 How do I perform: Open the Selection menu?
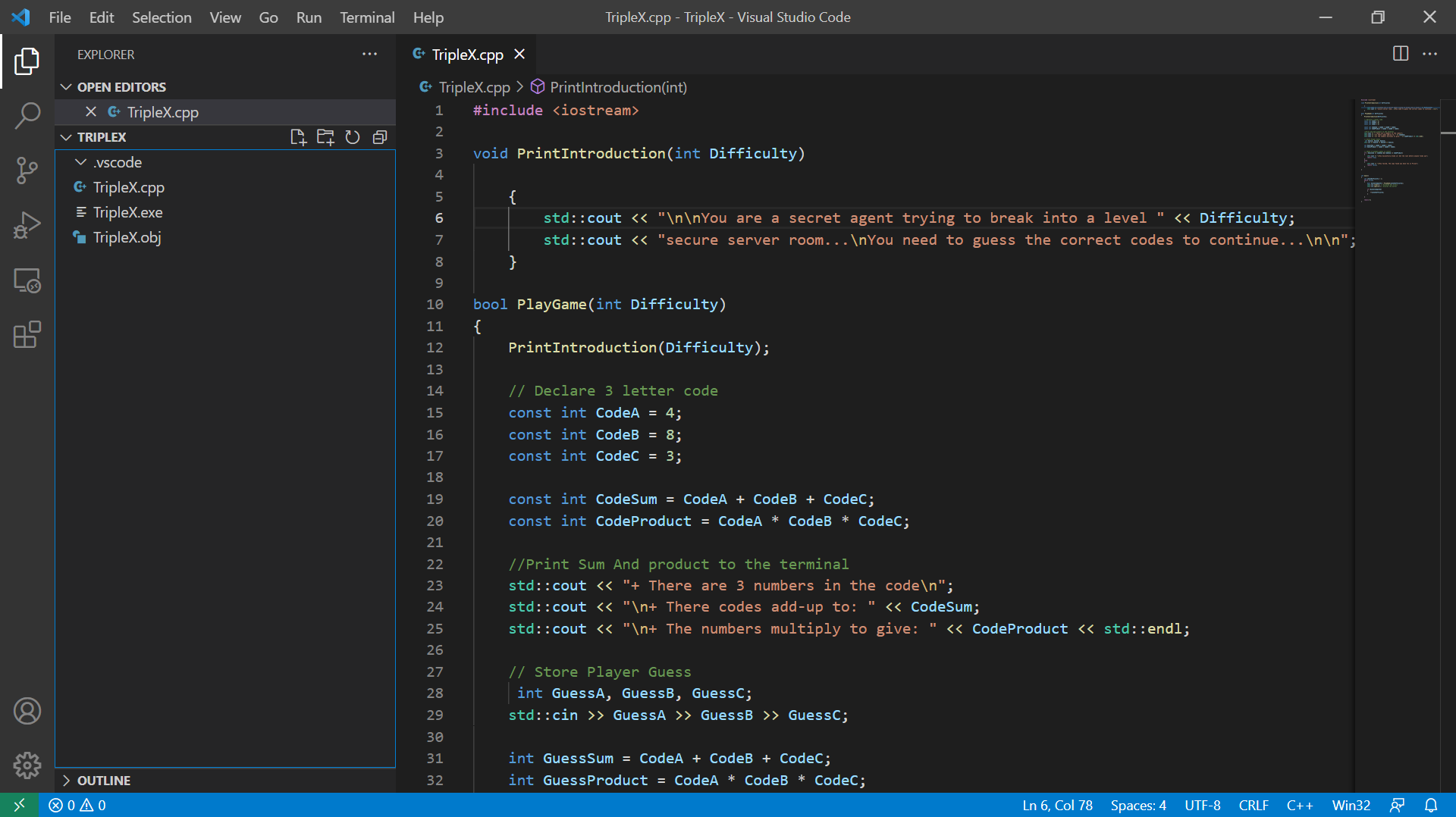(x=162, y=17)
